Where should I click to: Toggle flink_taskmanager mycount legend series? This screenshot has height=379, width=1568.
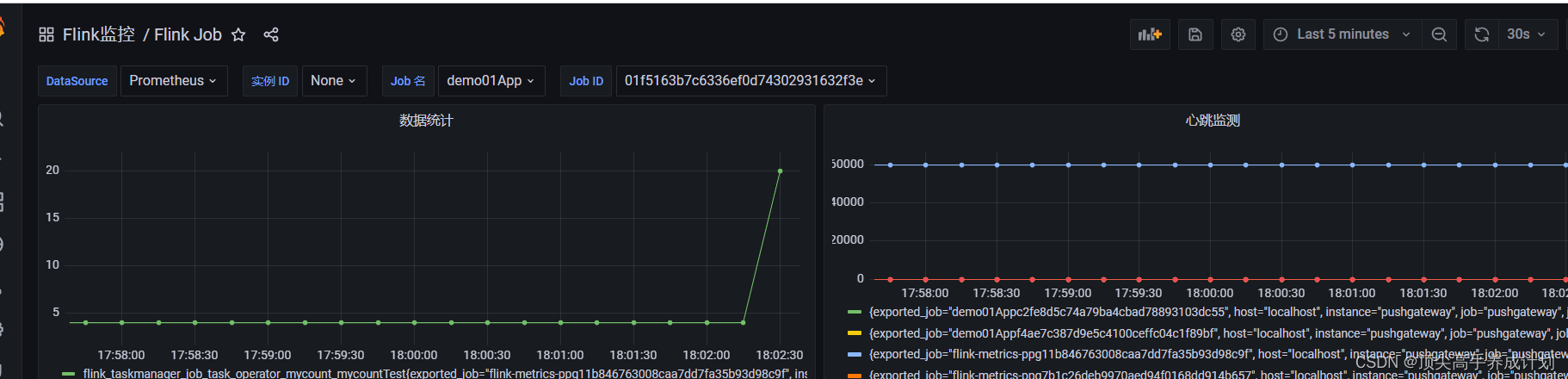coord(445,373)
